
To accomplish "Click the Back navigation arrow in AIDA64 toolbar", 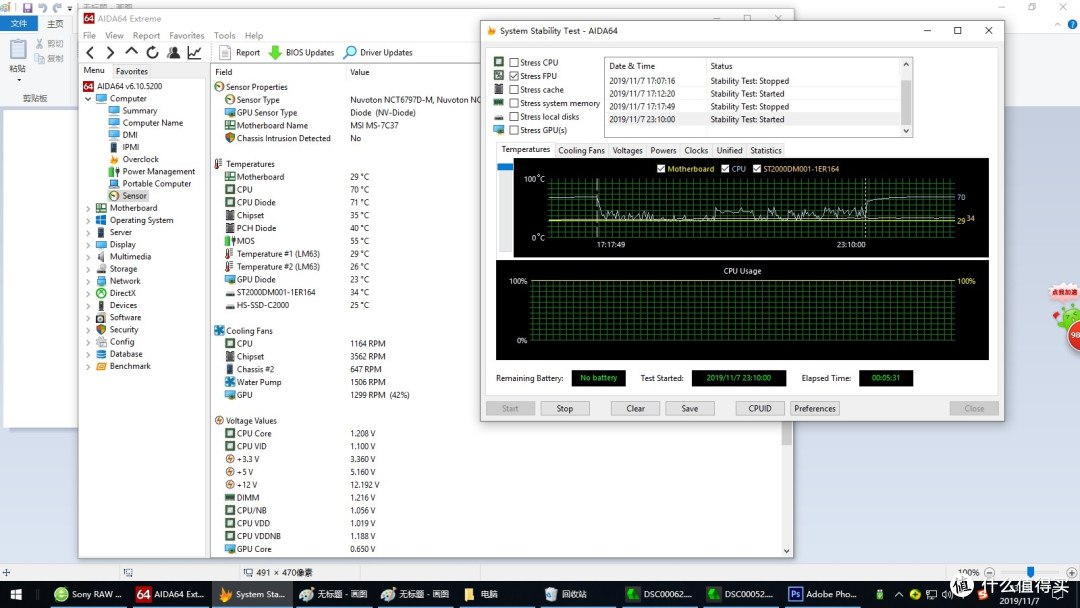I will pos(90,52).
